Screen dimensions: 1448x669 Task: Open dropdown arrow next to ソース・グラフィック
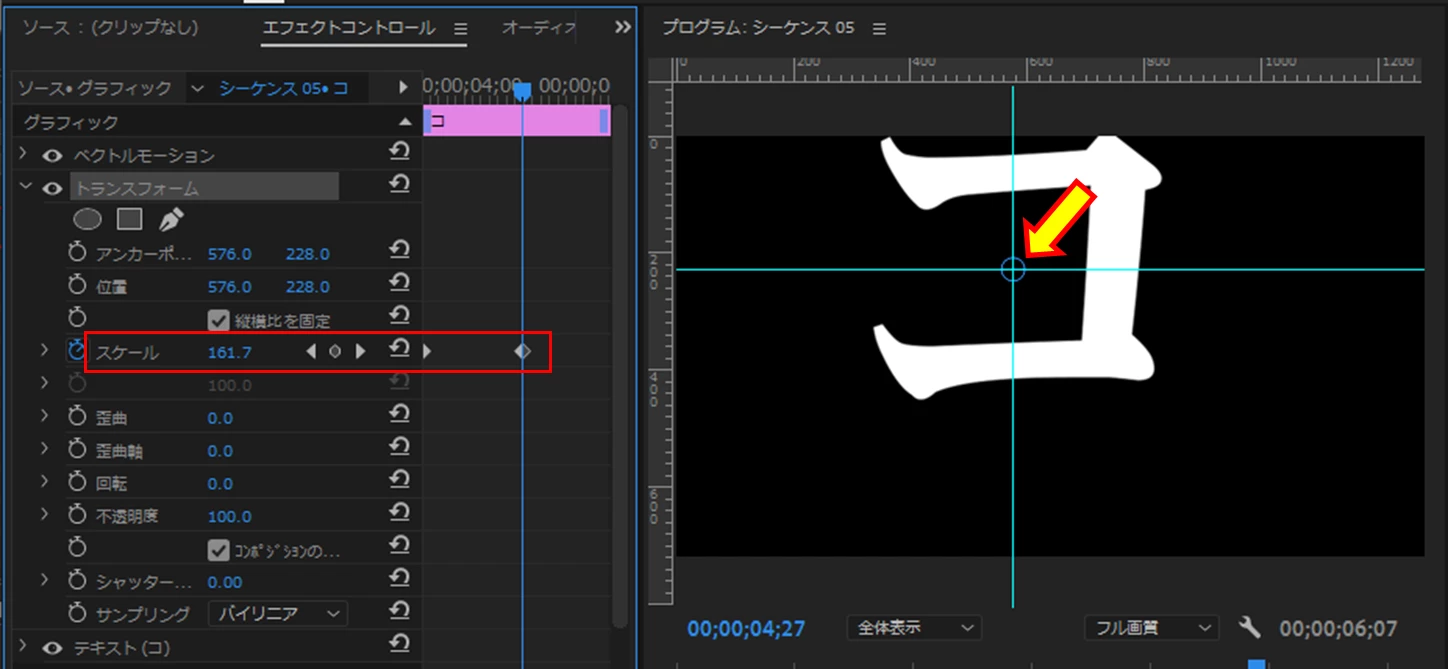pyautogui.click(x=195, y=88)
